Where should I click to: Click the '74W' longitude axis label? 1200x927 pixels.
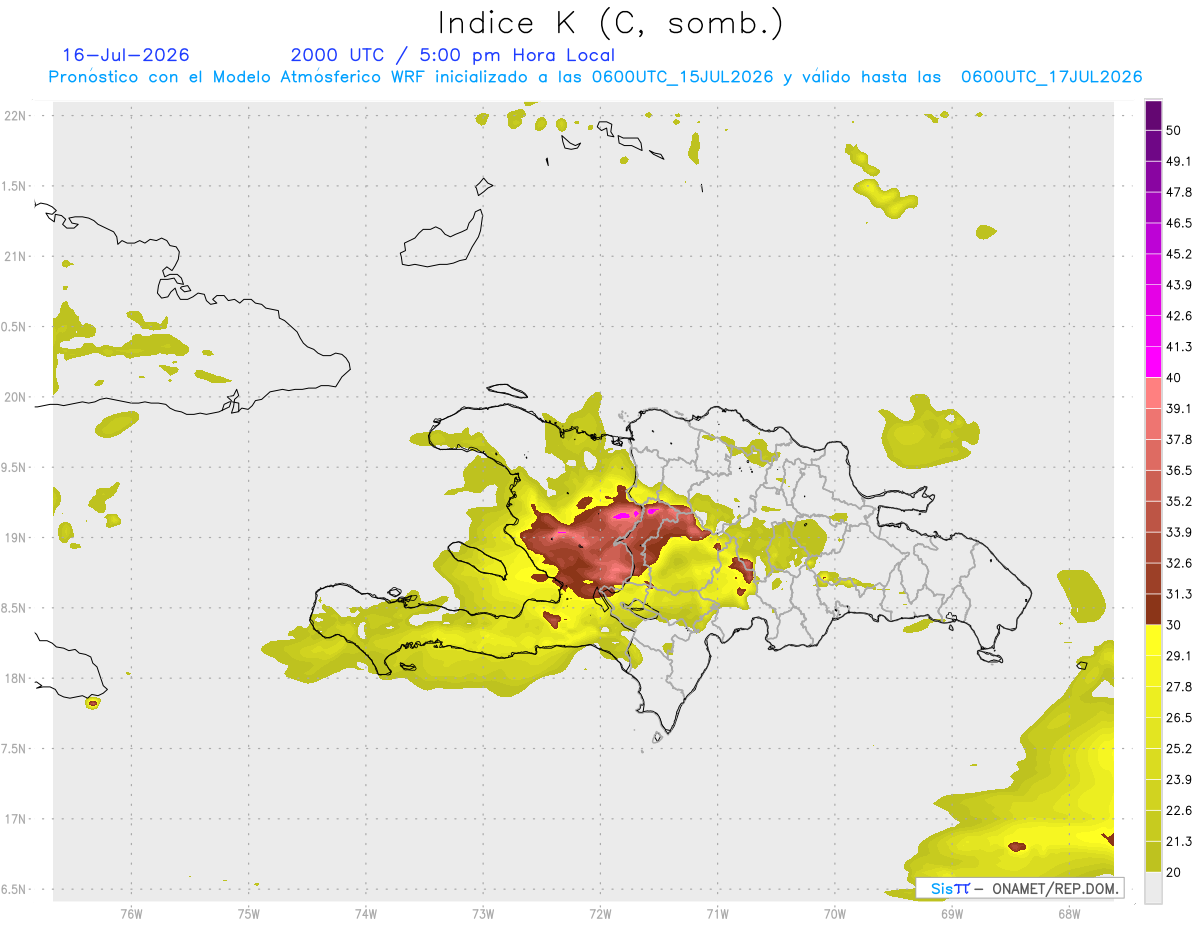click(x=366, y=913)
